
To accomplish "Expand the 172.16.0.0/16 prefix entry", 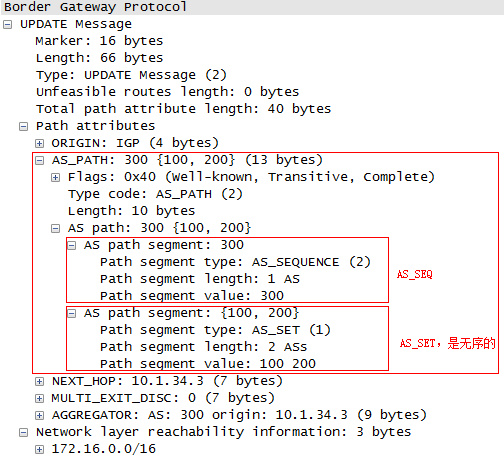I will point(39,449).
